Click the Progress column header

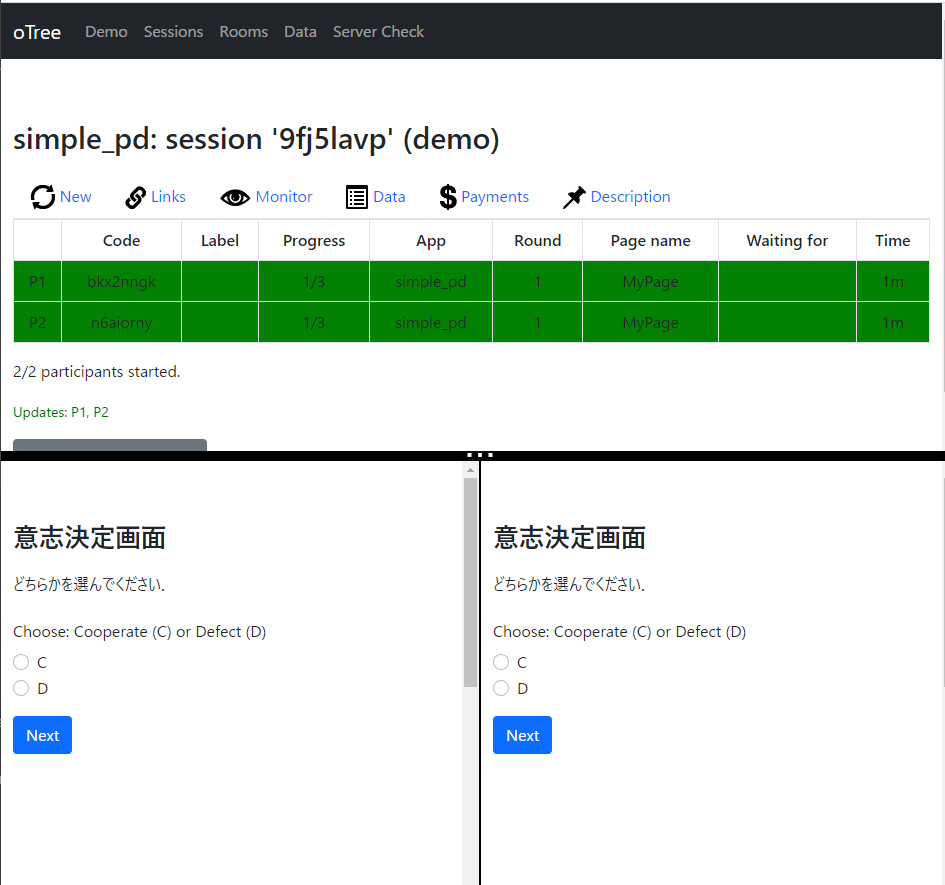314,241
